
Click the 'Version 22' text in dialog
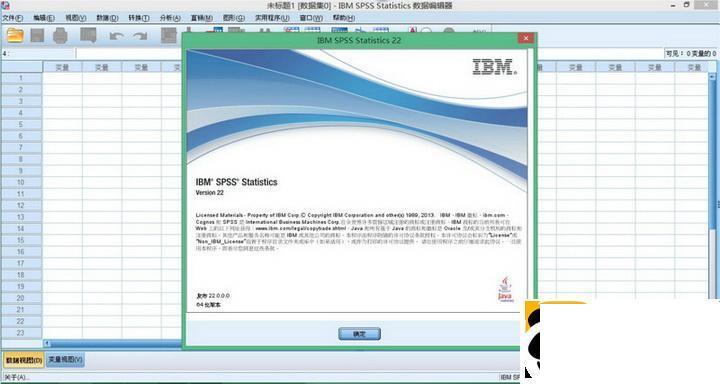(209, 193)
